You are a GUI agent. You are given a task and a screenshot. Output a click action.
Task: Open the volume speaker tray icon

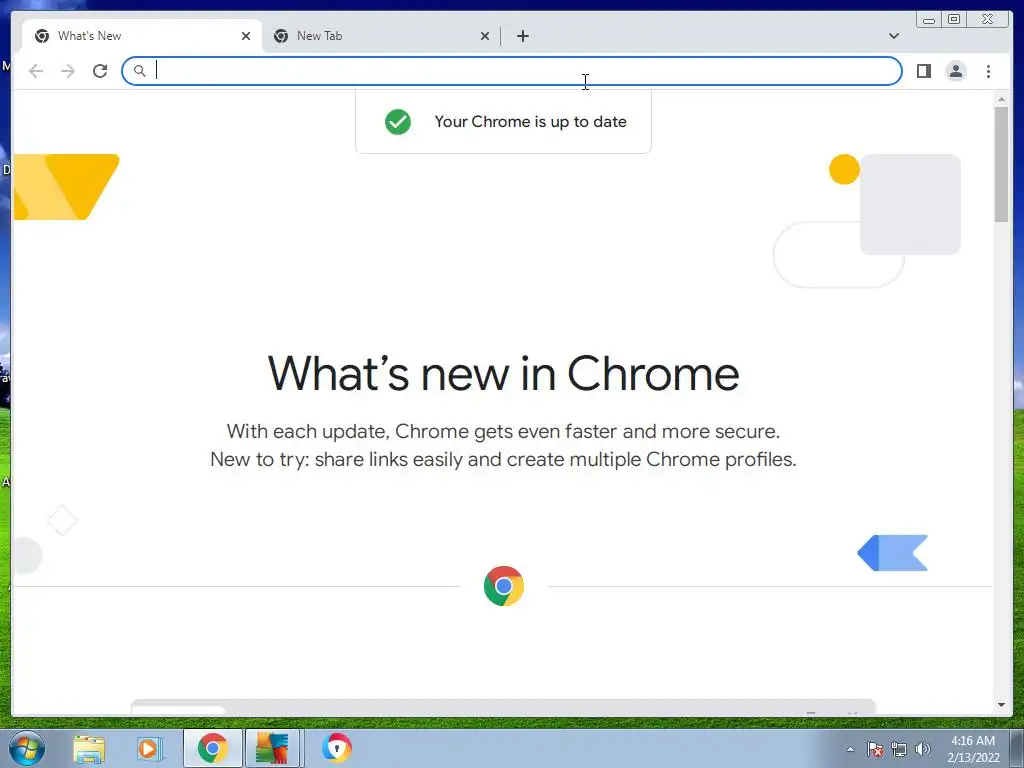tap(922, 749)
